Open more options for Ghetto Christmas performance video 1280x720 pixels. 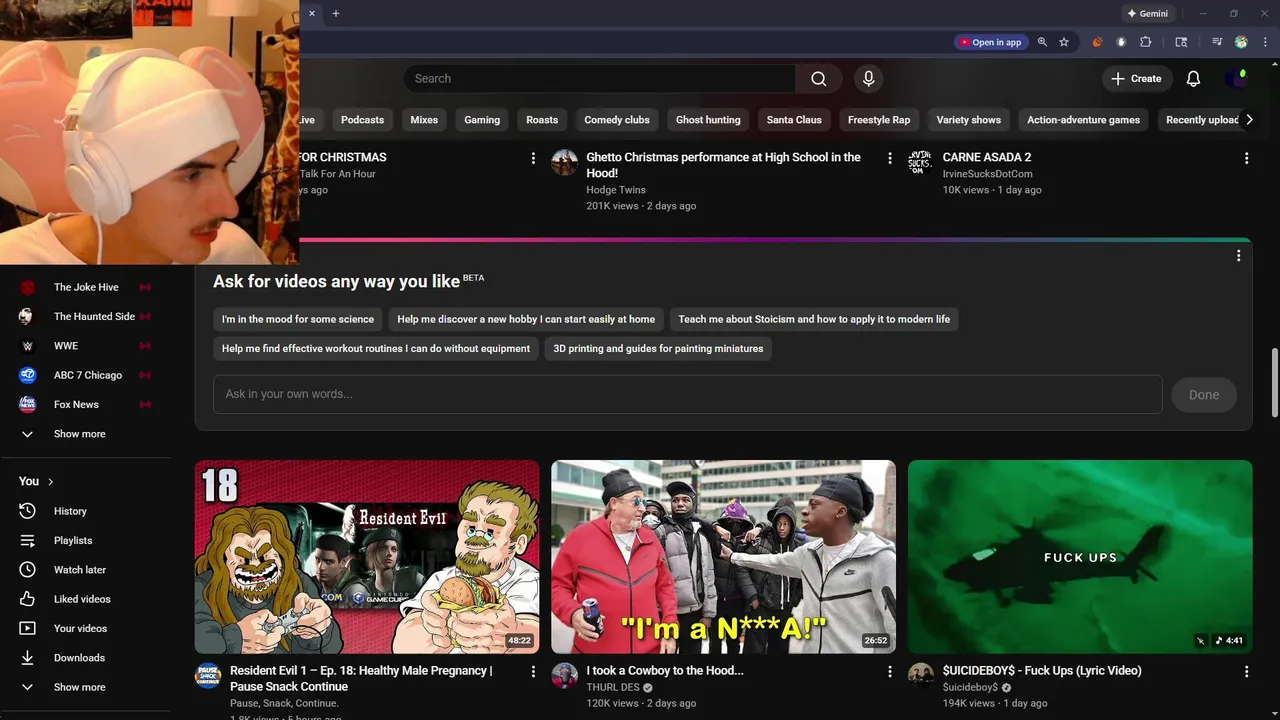tap(889, 158)
